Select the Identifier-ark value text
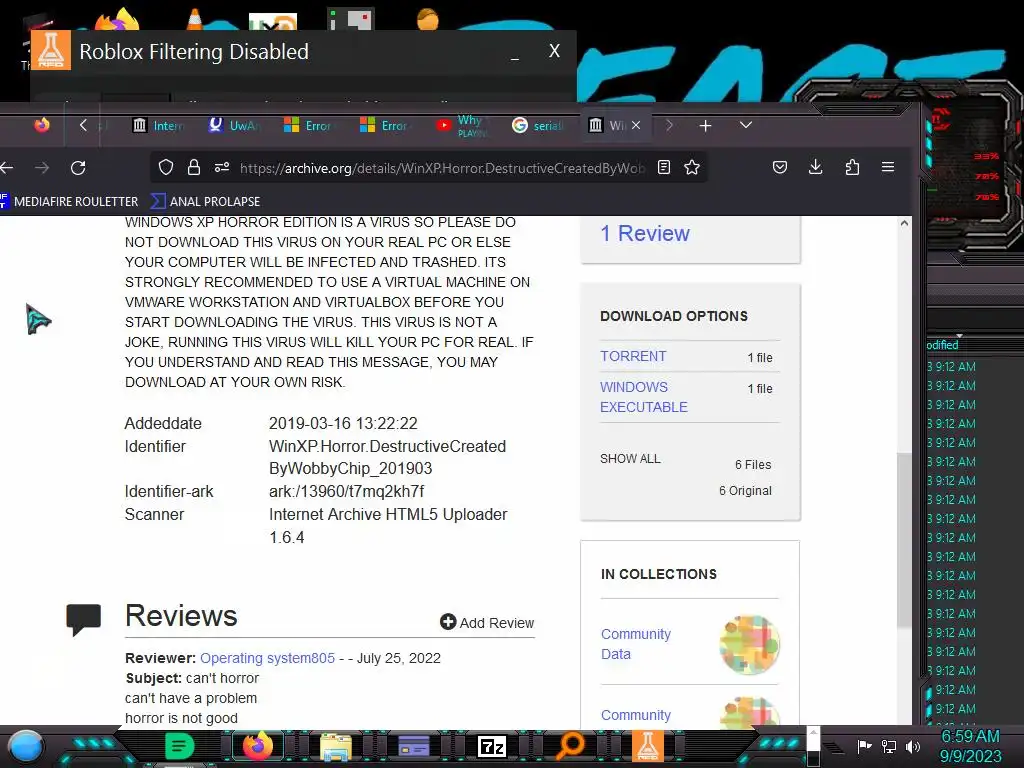 [x=346, y=491]
